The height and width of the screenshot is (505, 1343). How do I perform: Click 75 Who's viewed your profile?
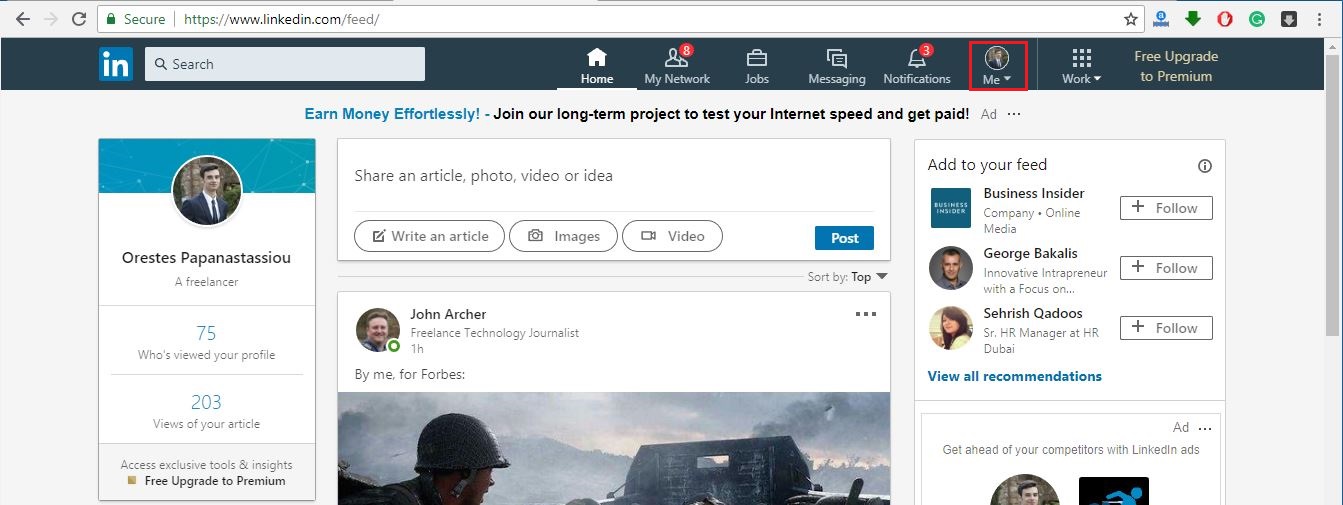click(x=207, y=342)
